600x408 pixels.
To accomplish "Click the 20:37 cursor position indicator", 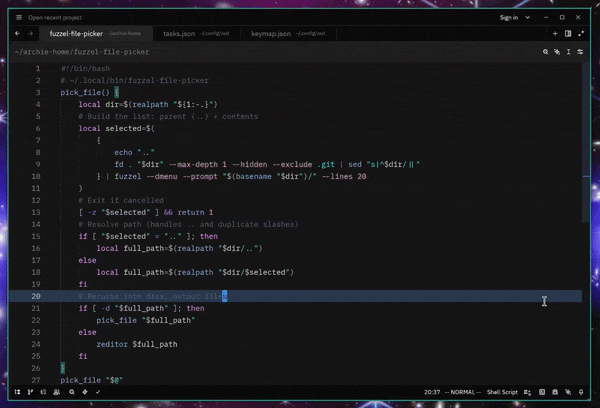I will coord(432,392).
